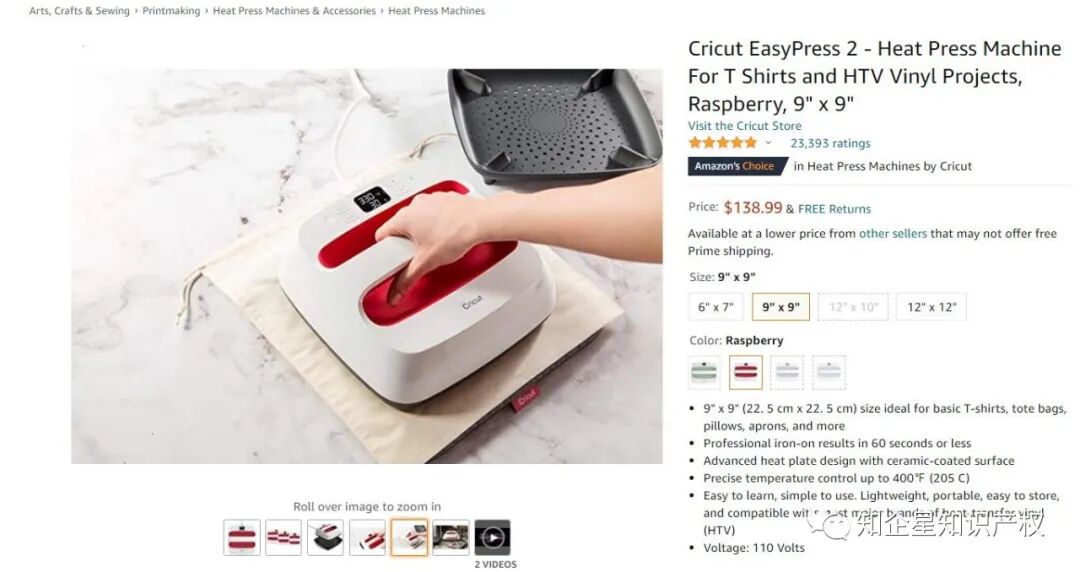Viewport: 1080px width, 572px height.
Task: Open the fourth product thumbnail
Action: click(x=367, y=538)
